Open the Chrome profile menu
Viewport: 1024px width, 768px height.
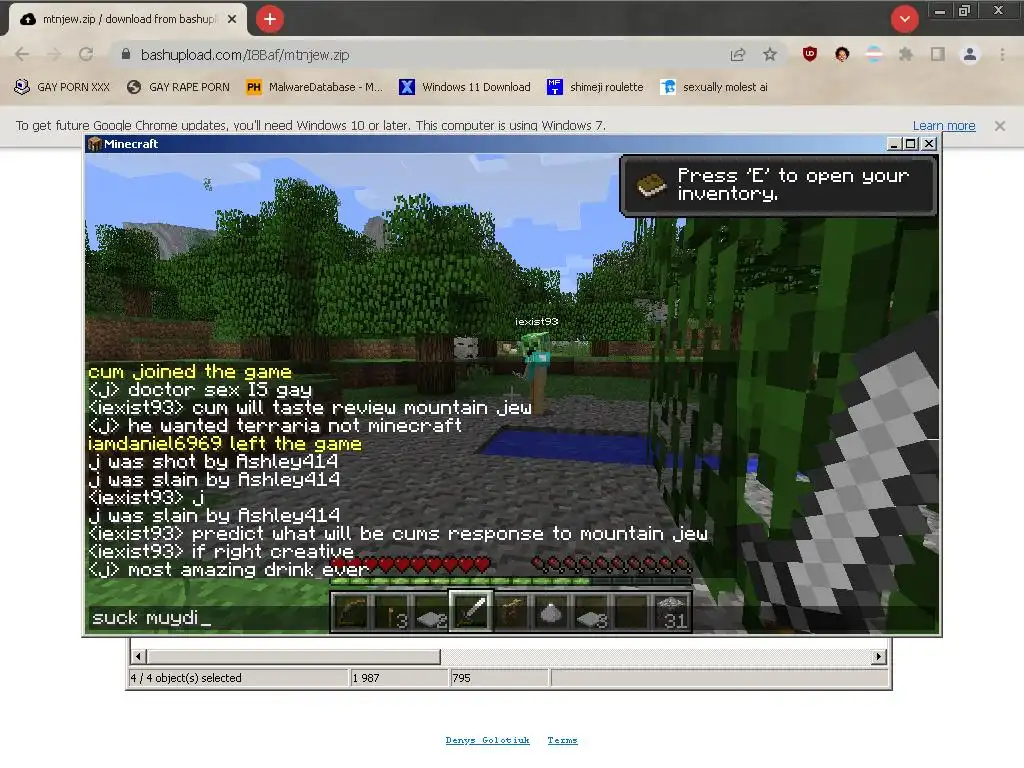[x=970, y=55]
